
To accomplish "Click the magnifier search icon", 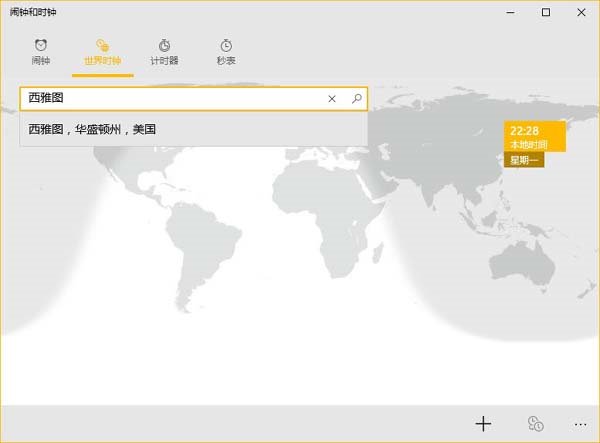I will click(x=356, y=99).
